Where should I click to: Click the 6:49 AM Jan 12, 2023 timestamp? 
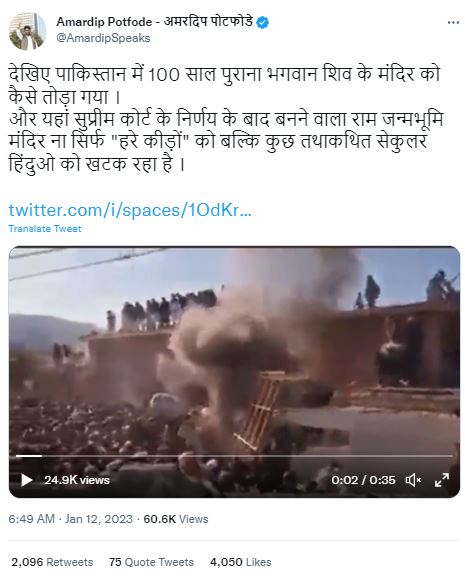[x=70, y=519]
